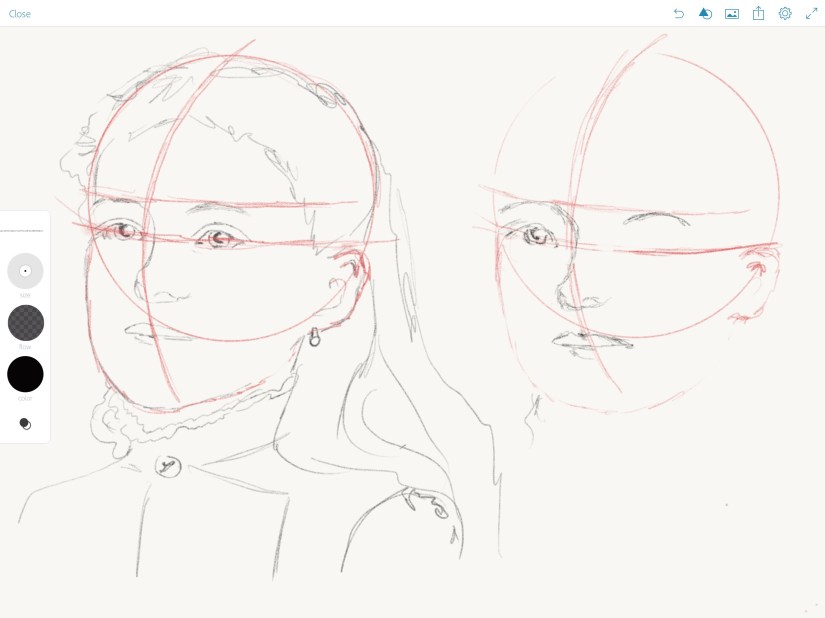Tap the earring on the left portrait

pos(314,338)
